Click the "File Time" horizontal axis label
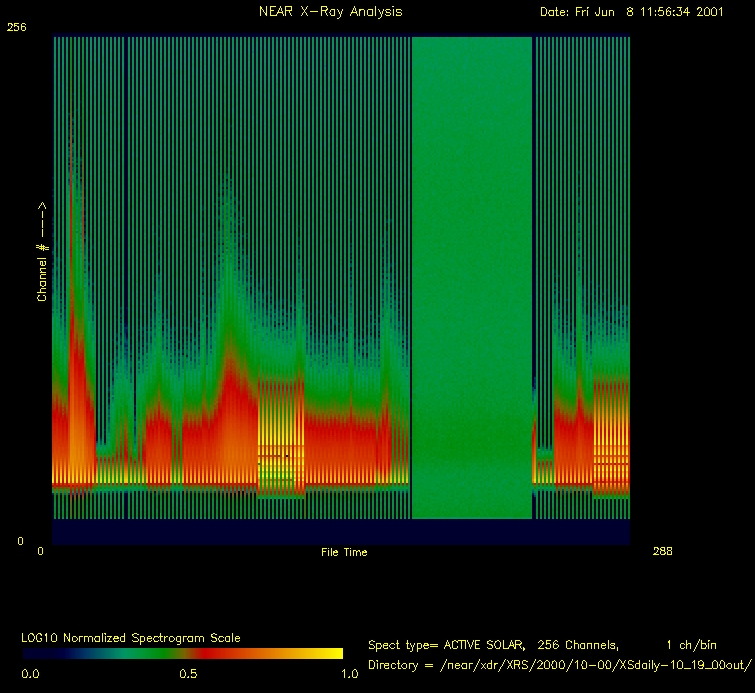 (x=344, y=552)
